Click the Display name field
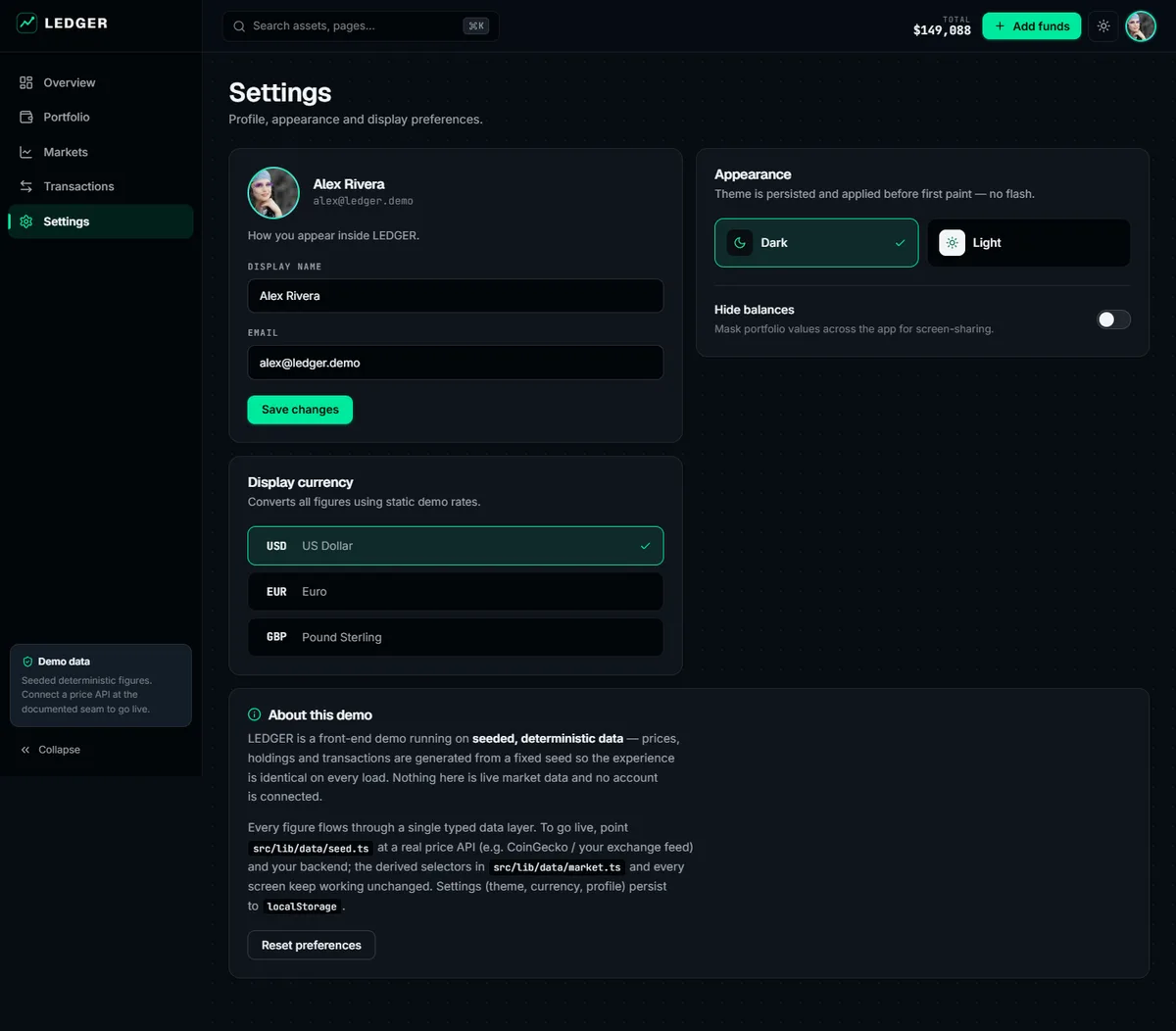 pos(456,296)
